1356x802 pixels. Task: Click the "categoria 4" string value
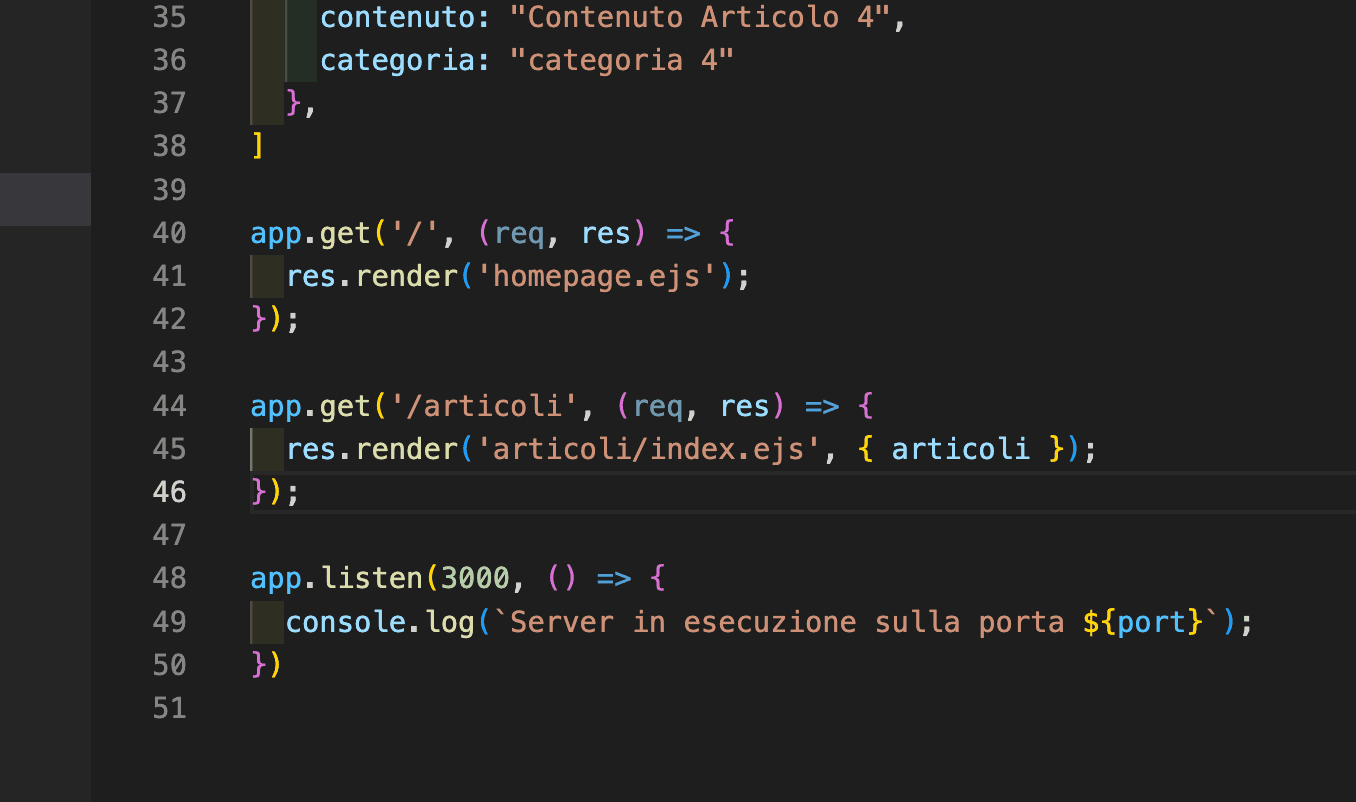(x=621, y=60)
